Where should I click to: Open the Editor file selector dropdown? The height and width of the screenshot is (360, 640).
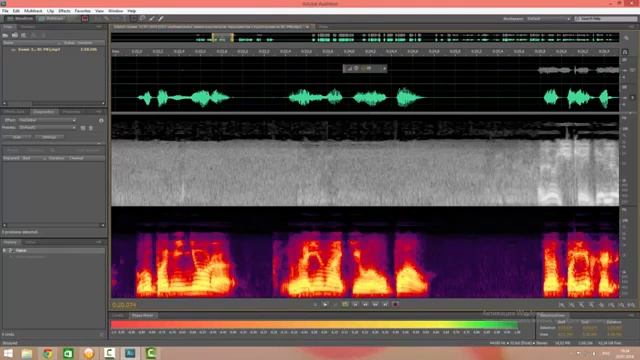307,27
